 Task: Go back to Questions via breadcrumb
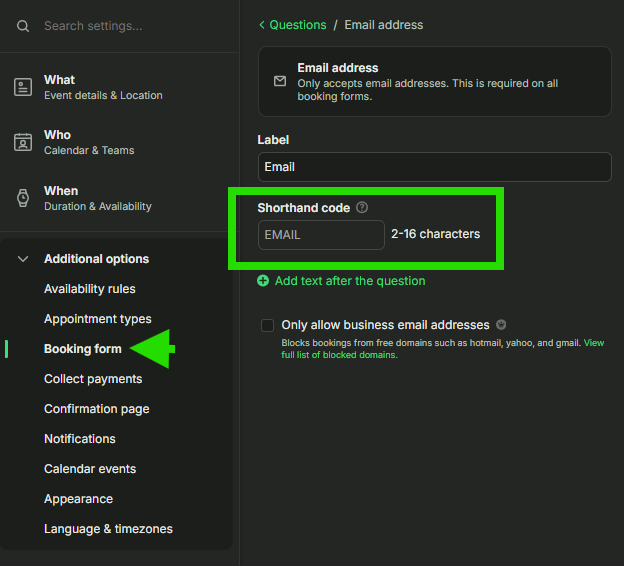(297, 25)
